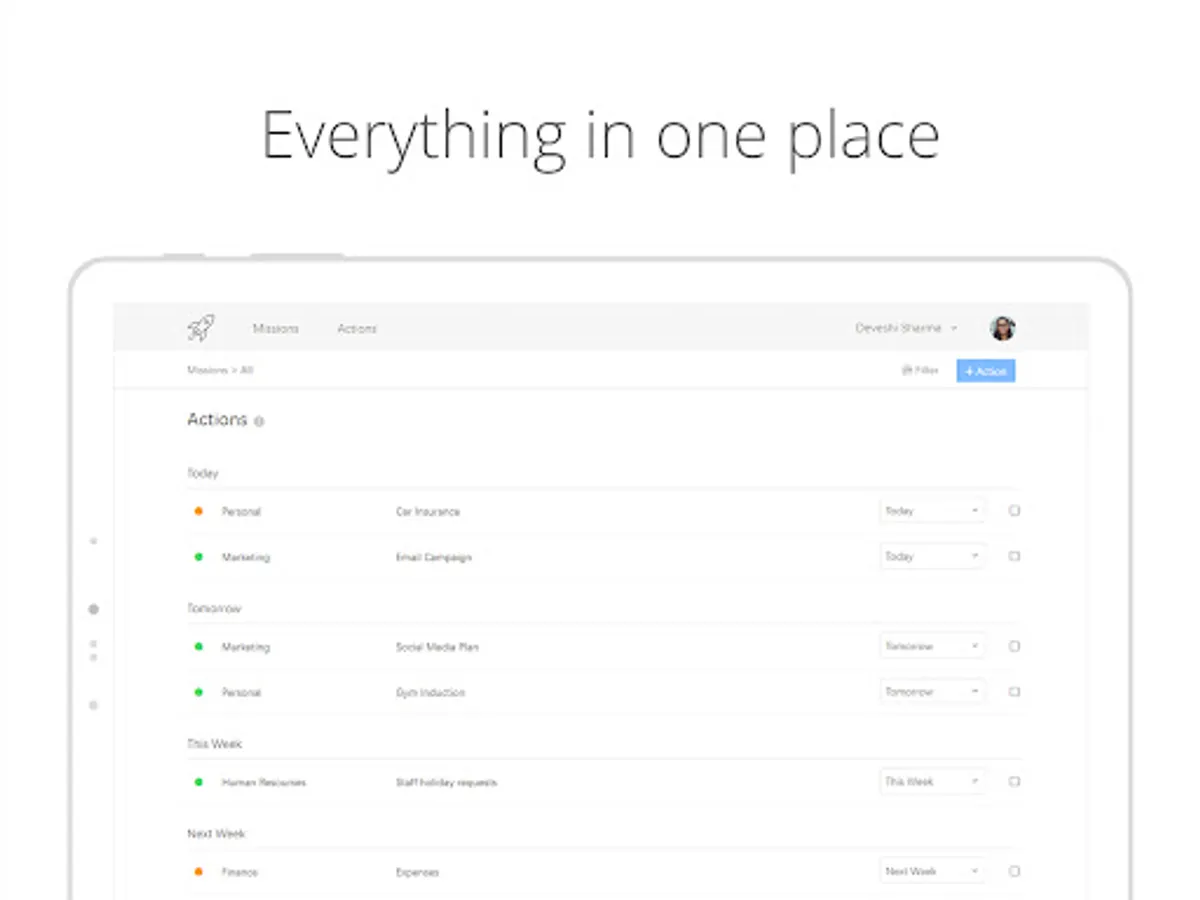This screenshot has height=900, width=1200.
Task: Check the Car Insurance checkbox
Action: [1014, 511]
